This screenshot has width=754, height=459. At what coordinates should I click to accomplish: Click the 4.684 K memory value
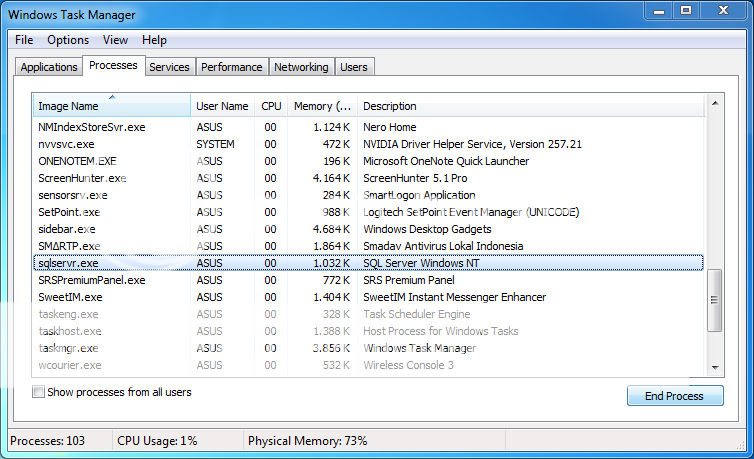[x=331, y=229]
